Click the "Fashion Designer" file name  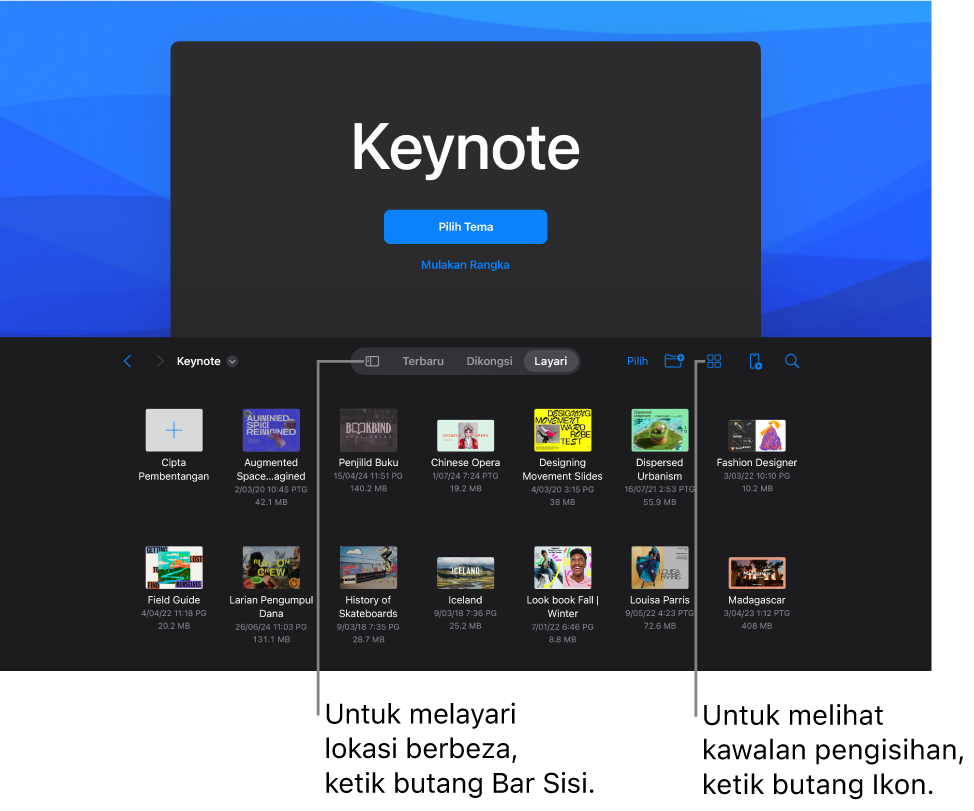point(757,463)
